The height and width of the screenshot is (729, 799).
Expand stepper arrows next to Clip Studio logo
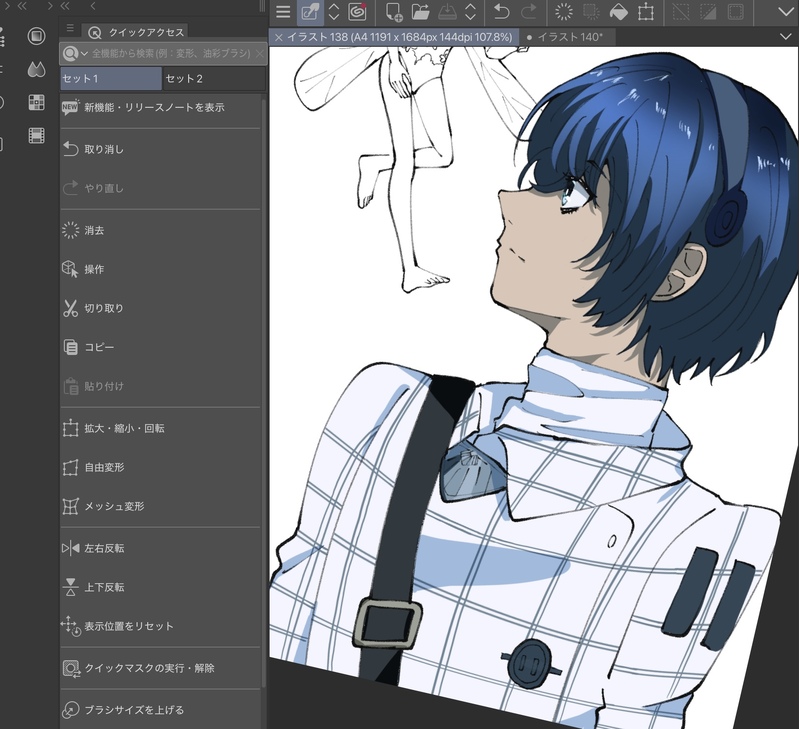pos(334,12)
